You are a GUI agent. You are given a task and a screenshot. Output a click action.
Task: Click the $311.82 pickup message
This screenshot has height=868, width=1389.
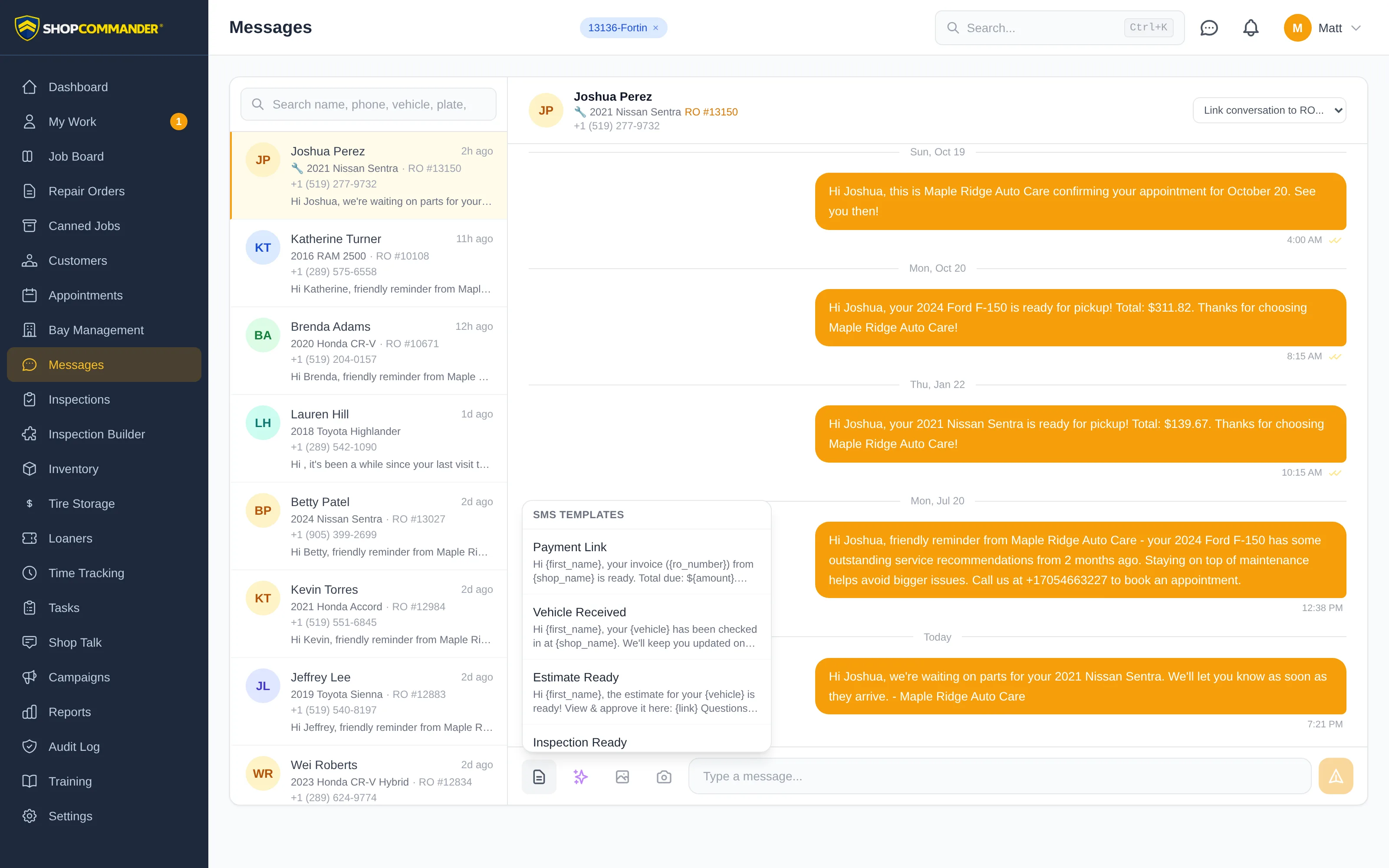pyautogui.click(x=1080, y=317)
